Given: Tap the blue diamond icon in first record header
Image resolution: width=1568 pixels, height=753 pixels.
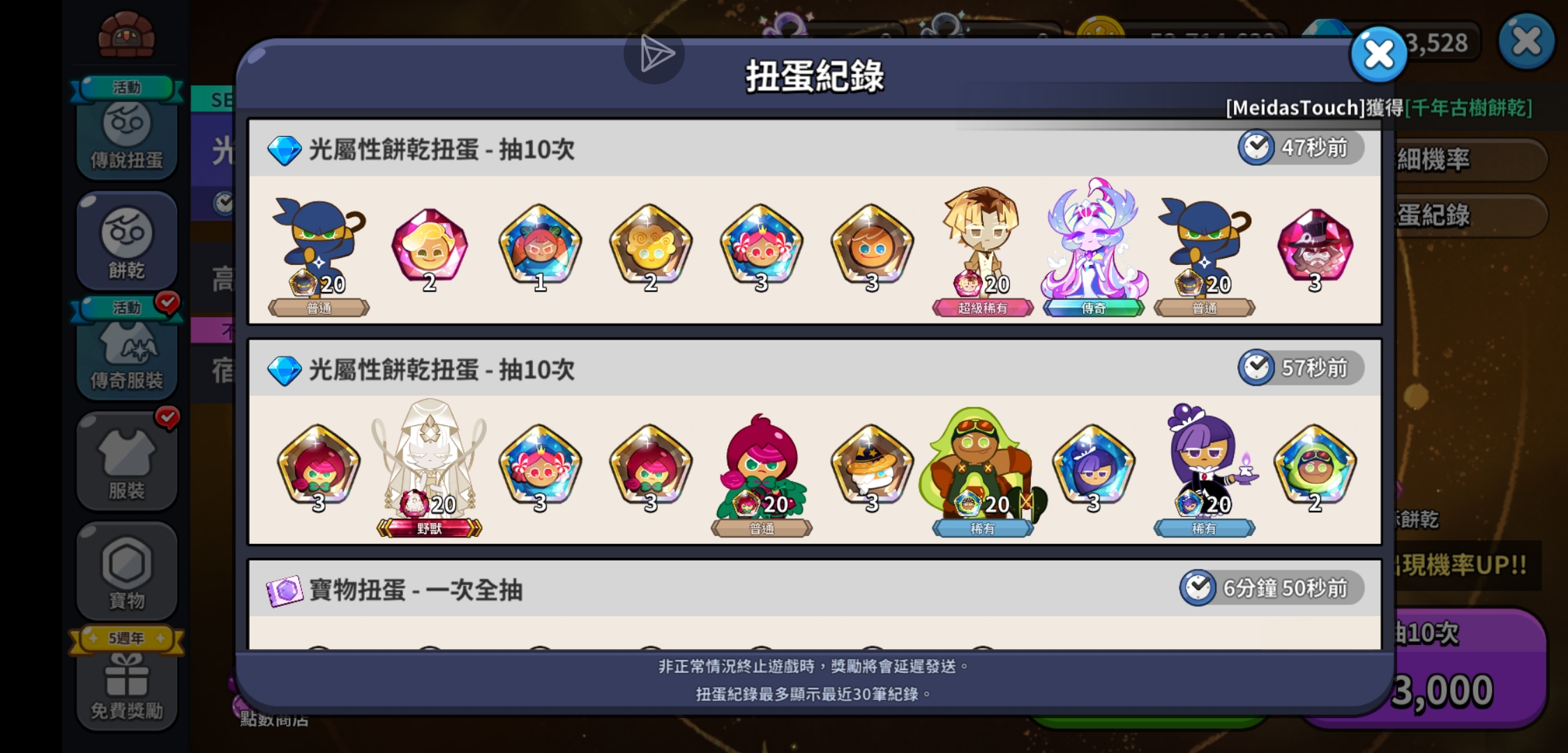Looking at the screenshot, I should tap(285, 149).
